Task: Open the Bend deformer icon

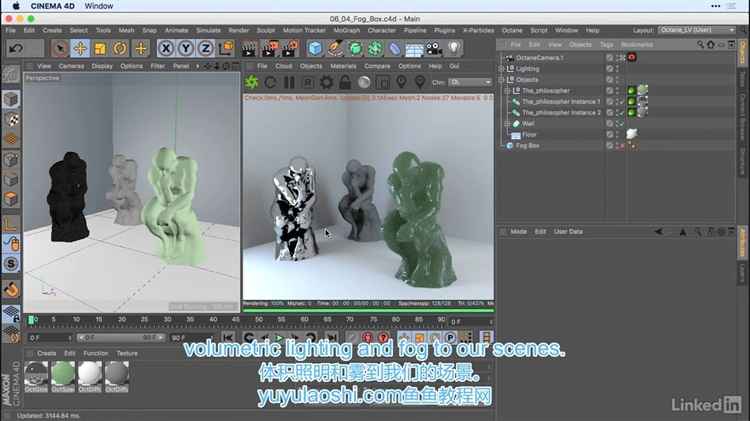Action: (395, 48)
